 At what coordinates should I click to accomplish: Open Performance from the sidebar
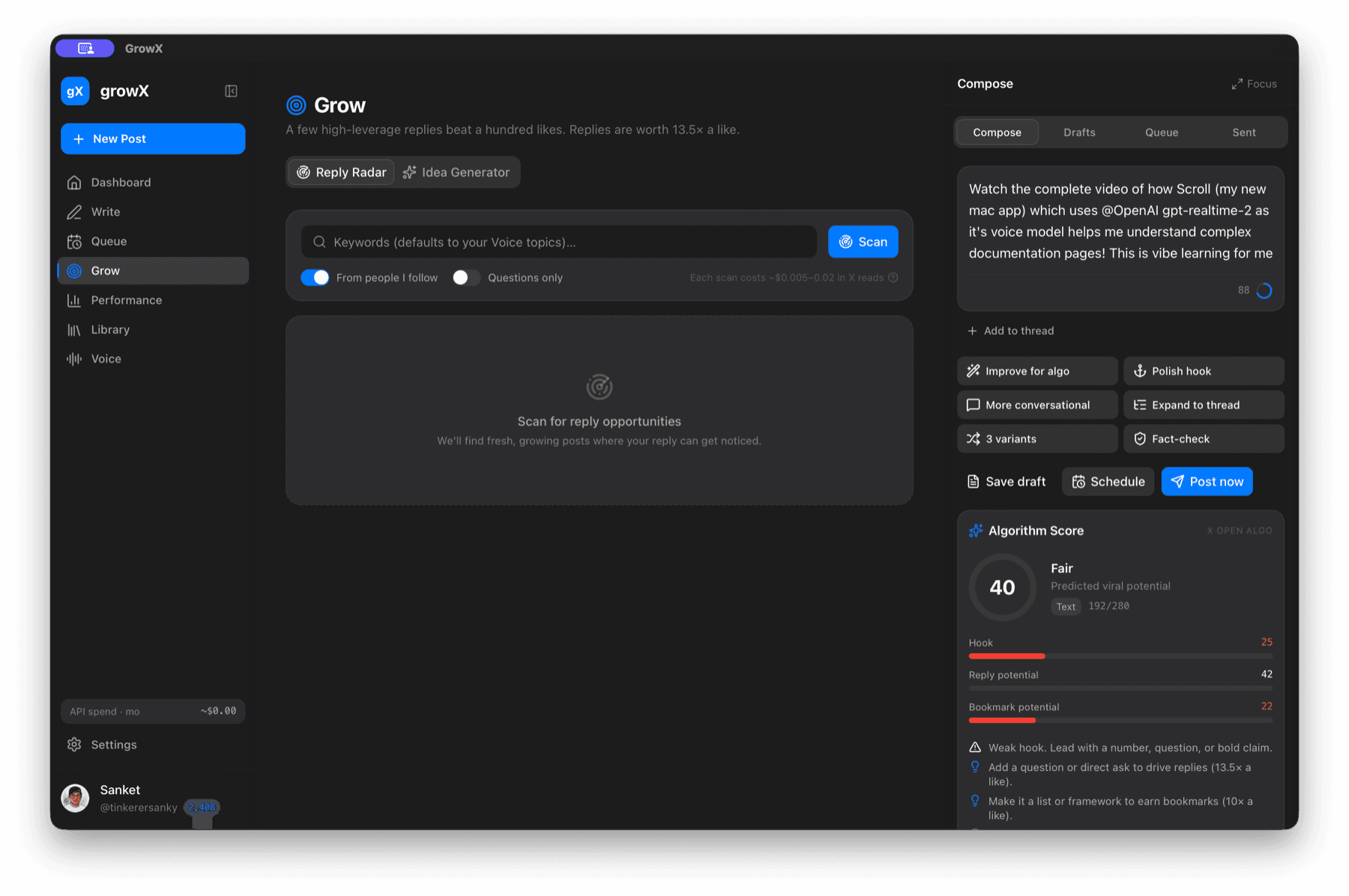point(153,300)
